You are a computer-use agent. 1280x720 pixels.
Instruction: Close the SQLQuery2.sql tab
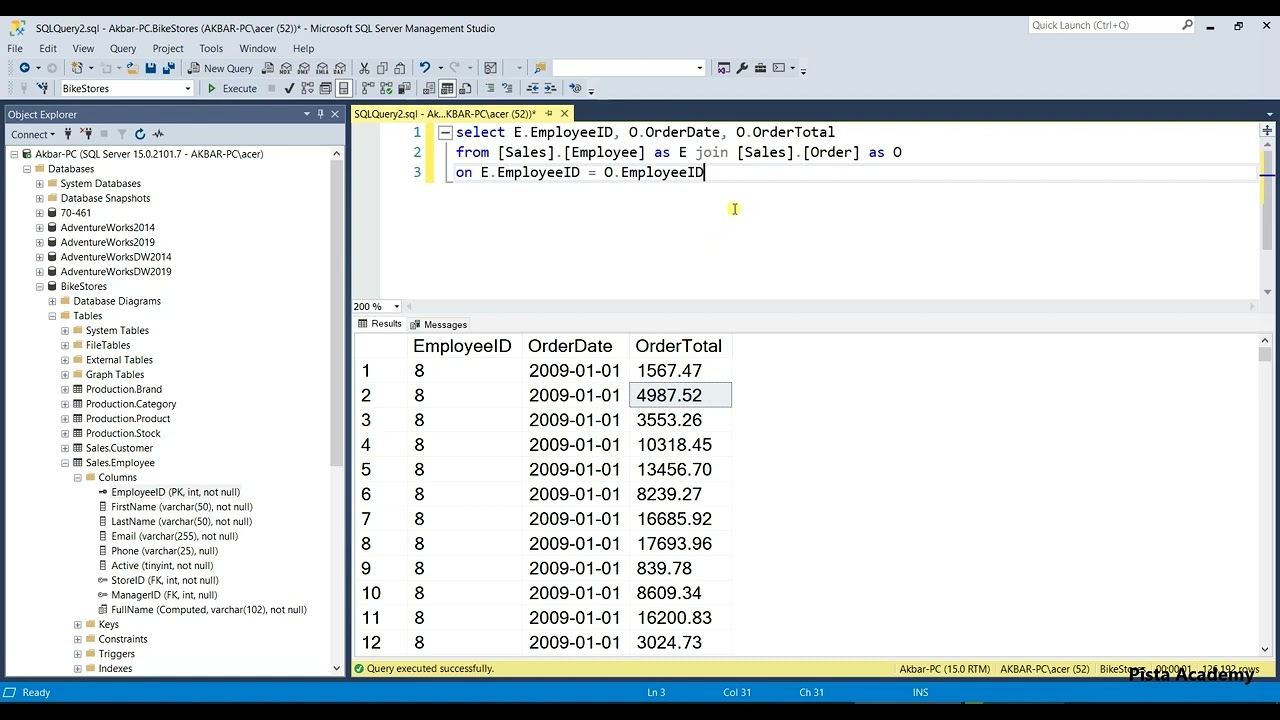click(x=564, y=114)
